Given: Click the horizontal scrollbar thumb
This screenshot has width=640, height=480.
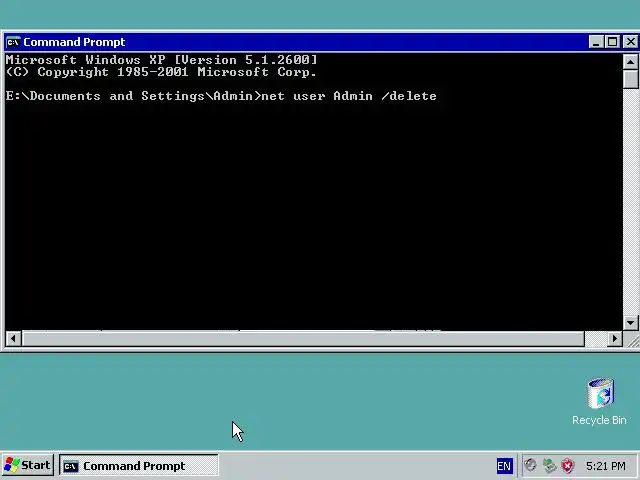Looking at the screenshot, I should coord(303,338).
